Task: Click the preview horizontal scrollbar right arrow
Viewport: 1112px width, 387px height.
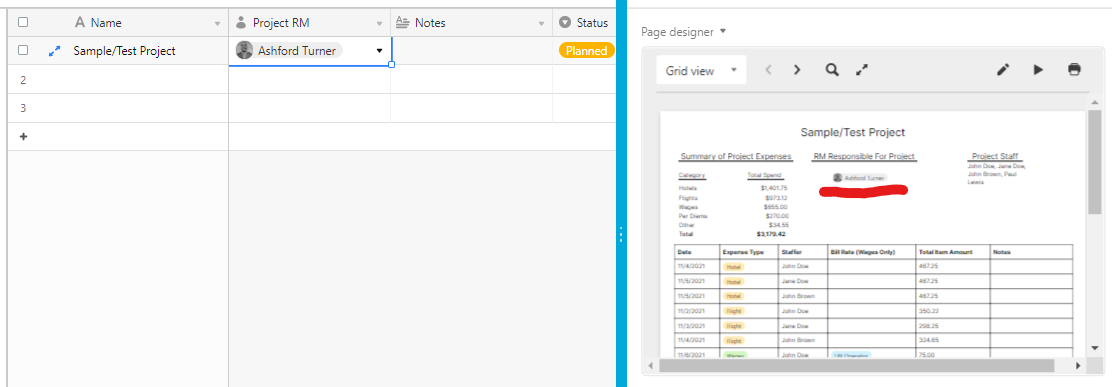Action: pyautogui.click(x=1077, y=366)
